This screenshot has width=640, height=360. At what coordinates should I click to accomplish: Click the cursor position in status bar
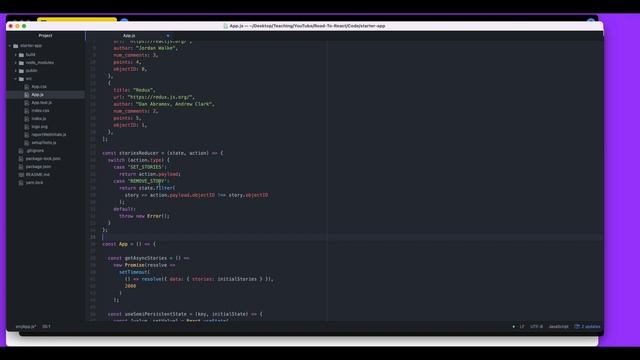click(x=46, y=327)
